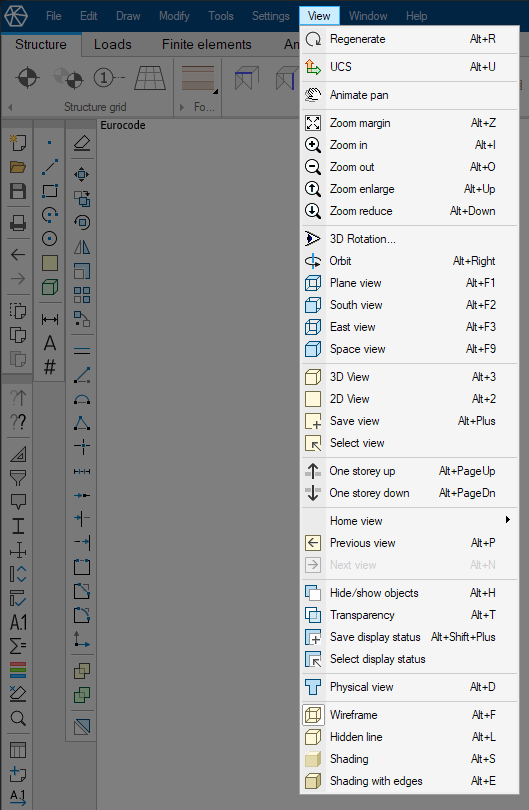This screenshot has height=810, width=529.
Task: Switch to the Loads tab
Action: click(113, 44)
